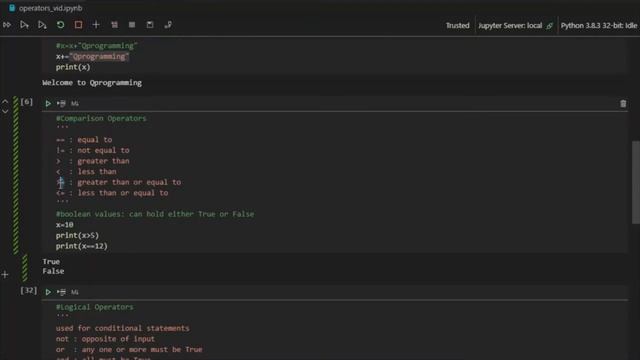Interrupt the kernel with the stop icon
Viewport: 640px width, 360px height.
[78, 25]
